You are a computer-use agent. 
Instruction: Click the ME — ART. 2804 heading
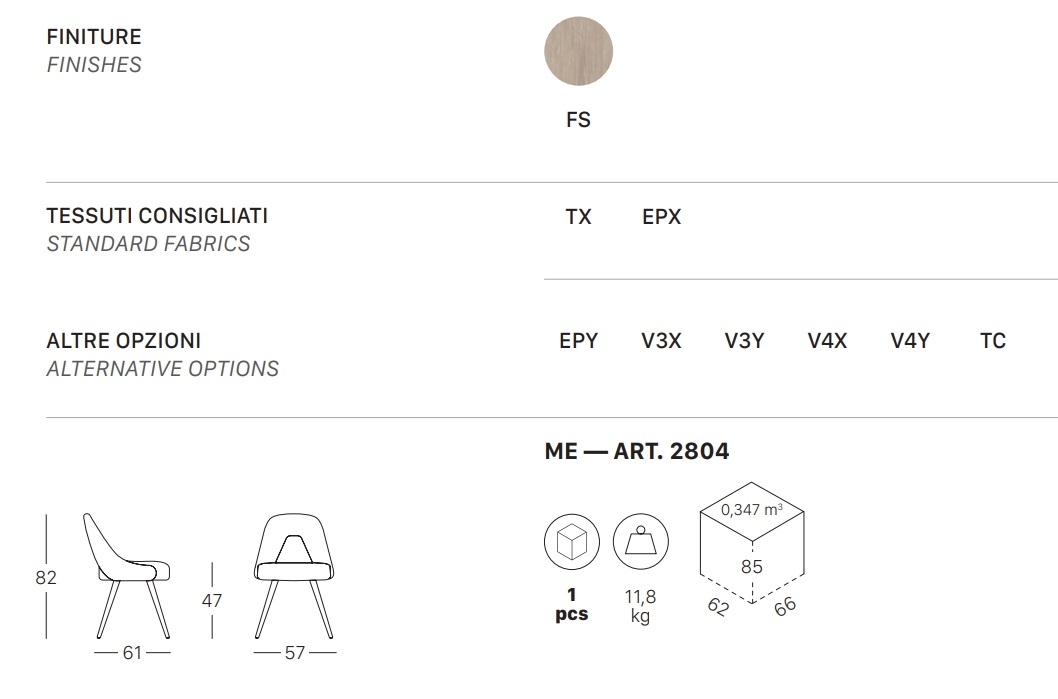[x=637, y=451]
